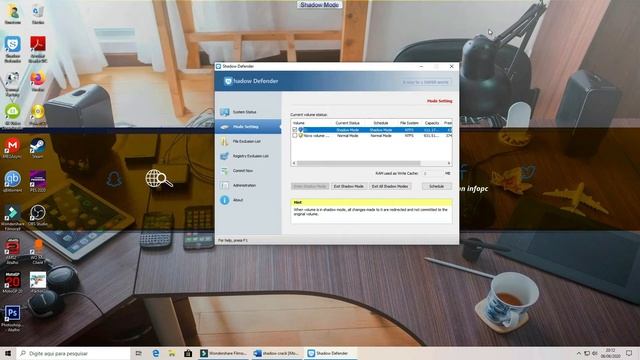Open the notification center icon
This screenshot has width=640, height=360.
click(x=629, y=353)
